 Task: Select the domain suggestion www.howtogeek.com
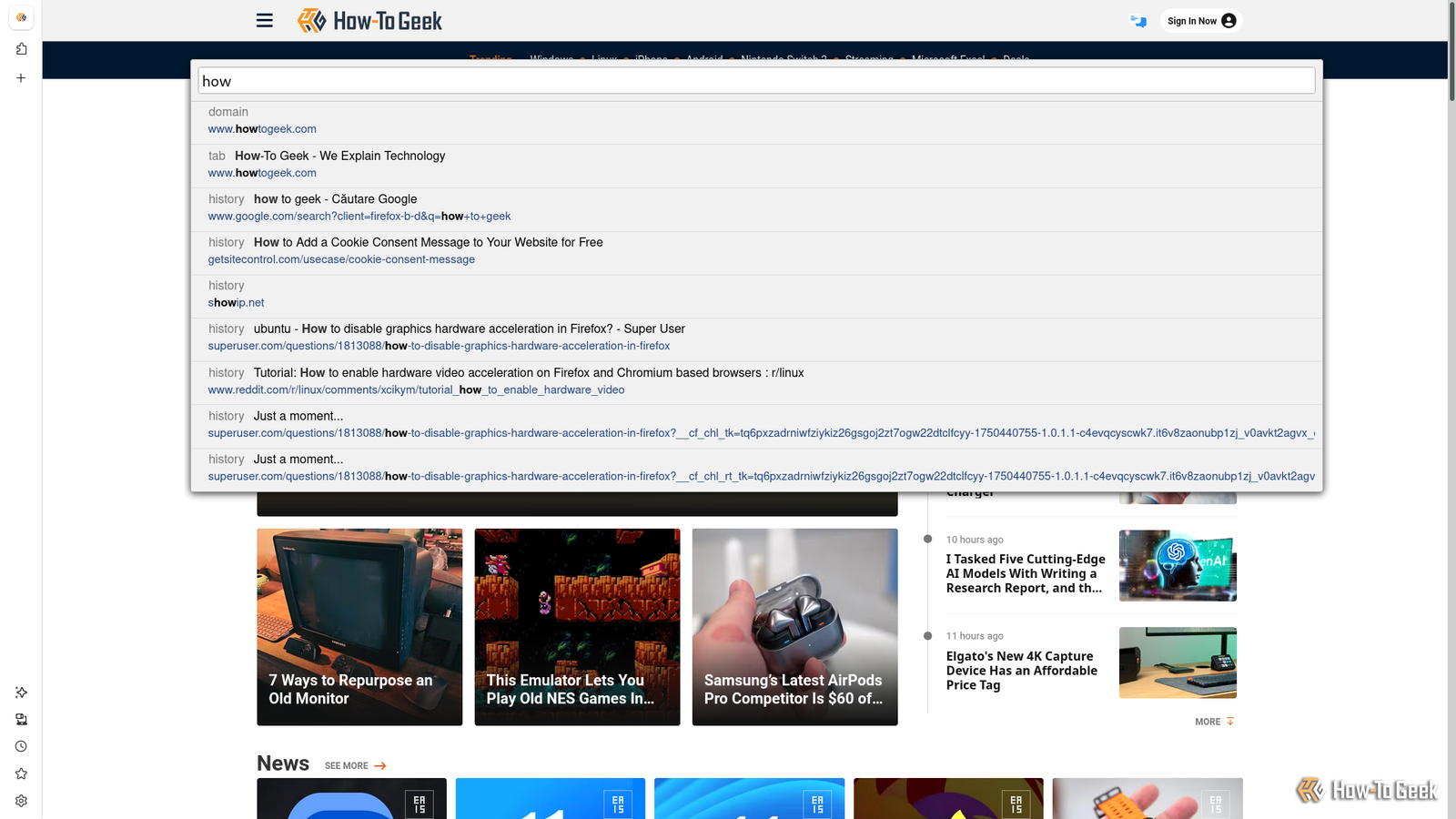[756, 122]
